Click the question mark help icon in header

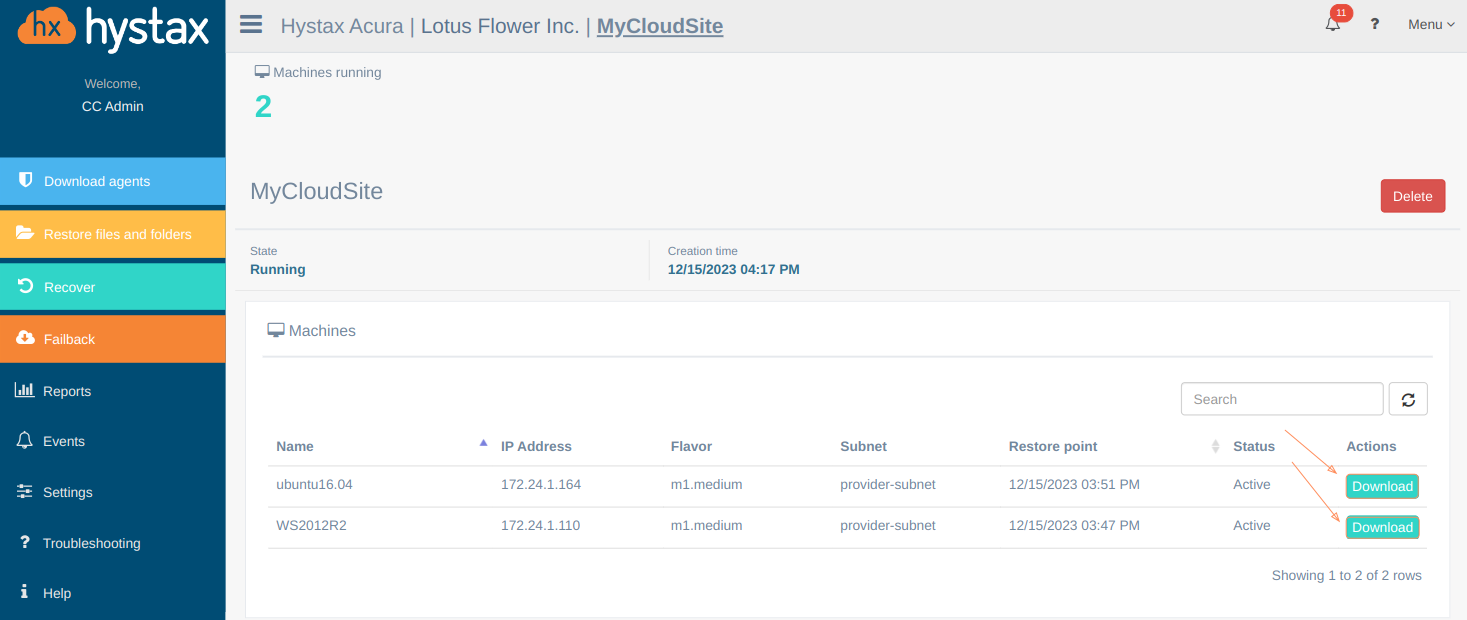1375,24
